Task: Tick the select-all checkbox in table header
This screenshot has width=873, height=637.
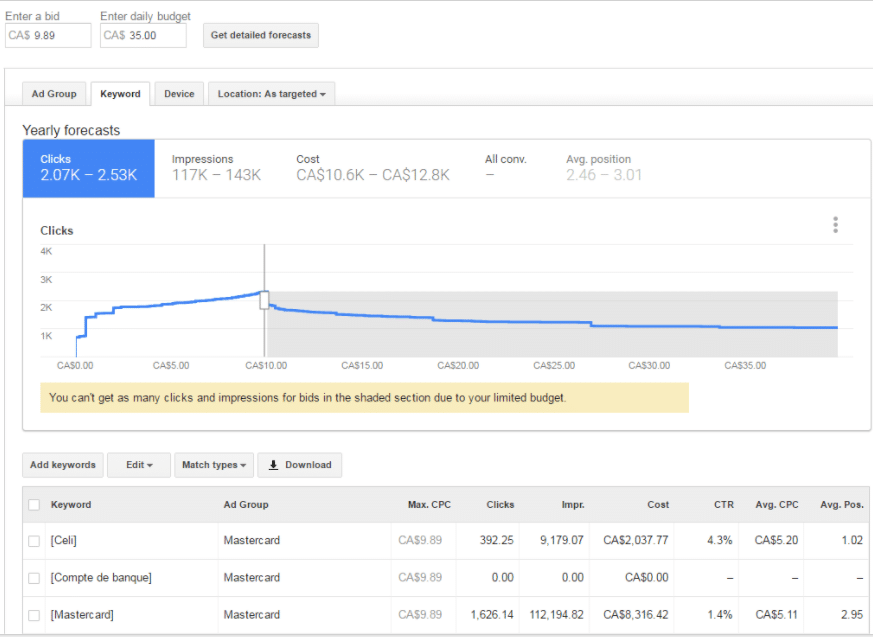Action: (x=34, y=505)
